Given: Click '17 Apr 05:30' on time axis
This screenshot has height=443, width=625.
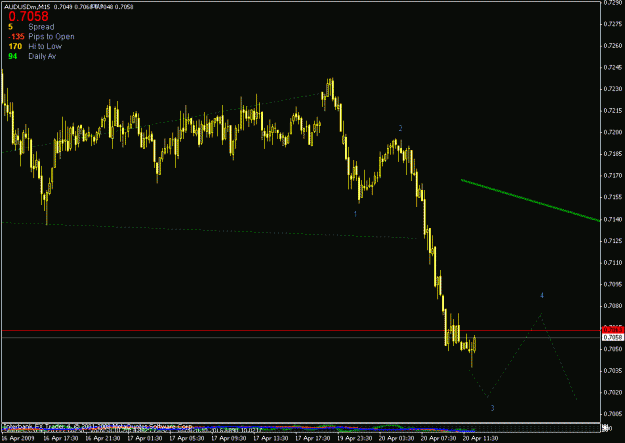Looking at the screenshot, I should click(x=187, y=438).
